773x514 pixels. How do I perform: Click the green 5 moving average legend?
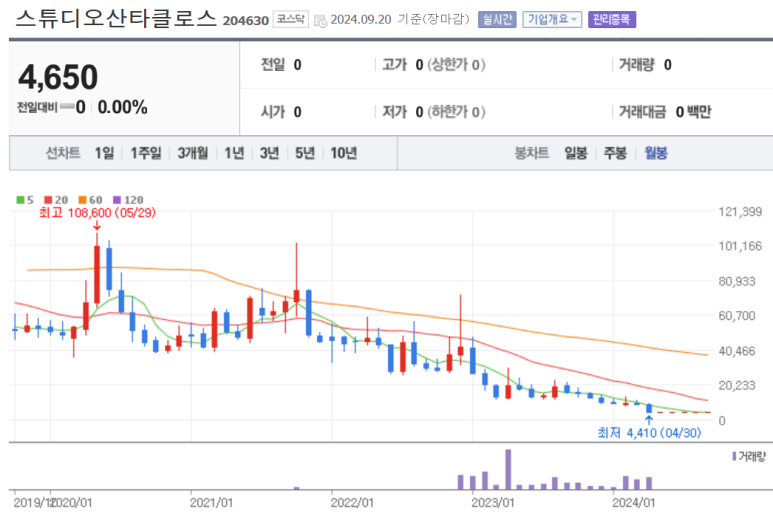[25, 200]
